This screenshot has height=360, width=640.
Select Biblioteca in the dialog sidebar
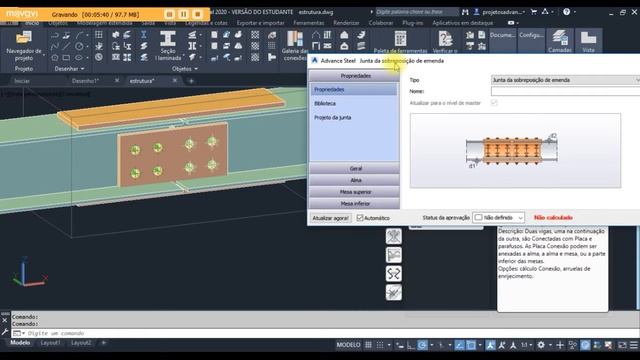pyautogui.click(x=325, y=104)
